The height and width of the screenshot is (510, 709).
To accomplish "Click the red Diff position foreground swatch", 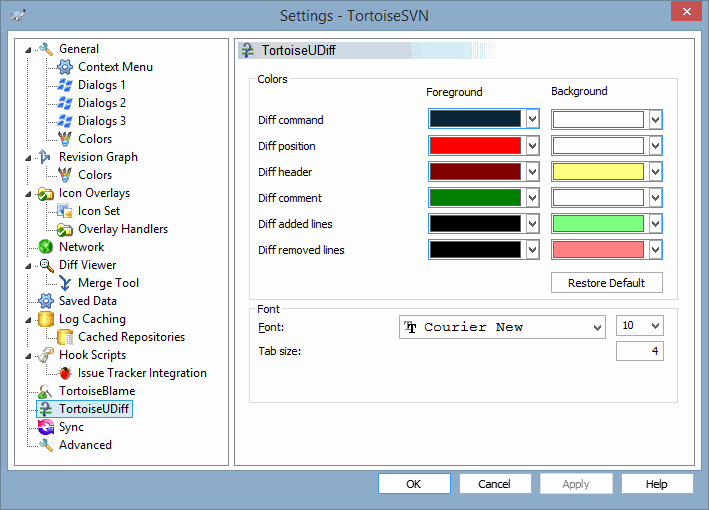I will pyautogui.click(x=475, y=146).
